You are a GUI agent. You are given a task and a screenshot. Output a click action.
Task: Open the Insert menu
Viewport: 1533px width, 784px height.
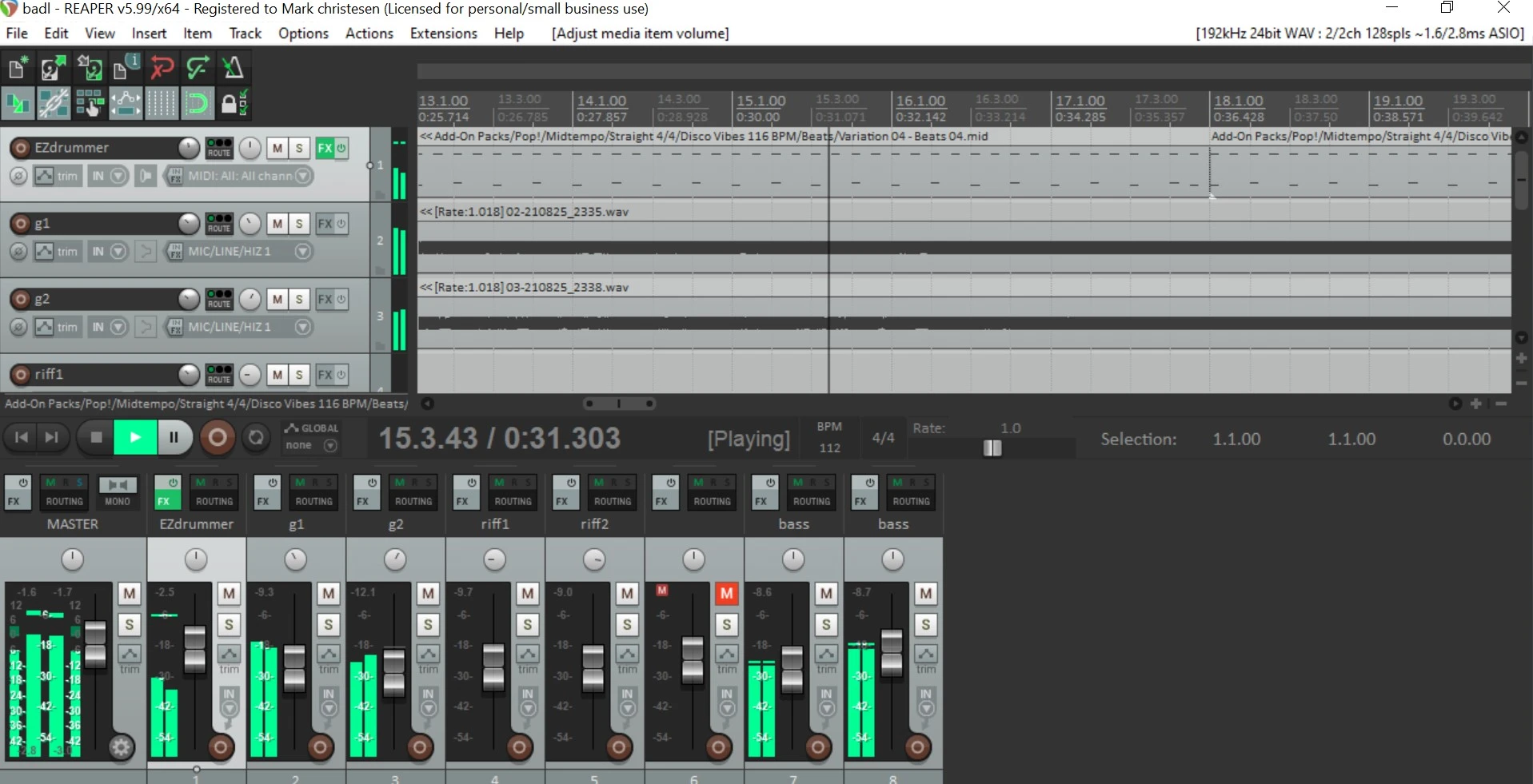pyautogui.click(x=149, y=33)
